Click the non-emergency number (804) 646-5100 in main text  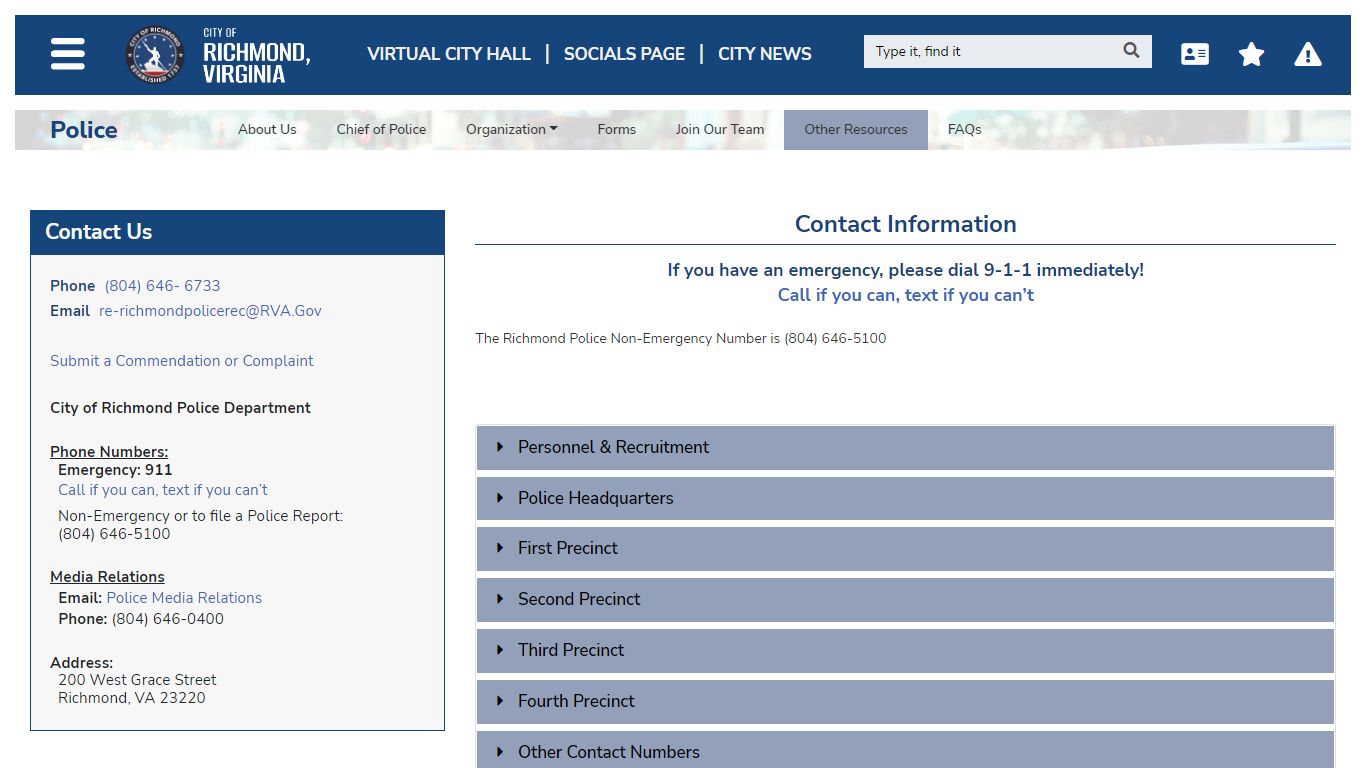pyautogui.click(x=835, y=338)
